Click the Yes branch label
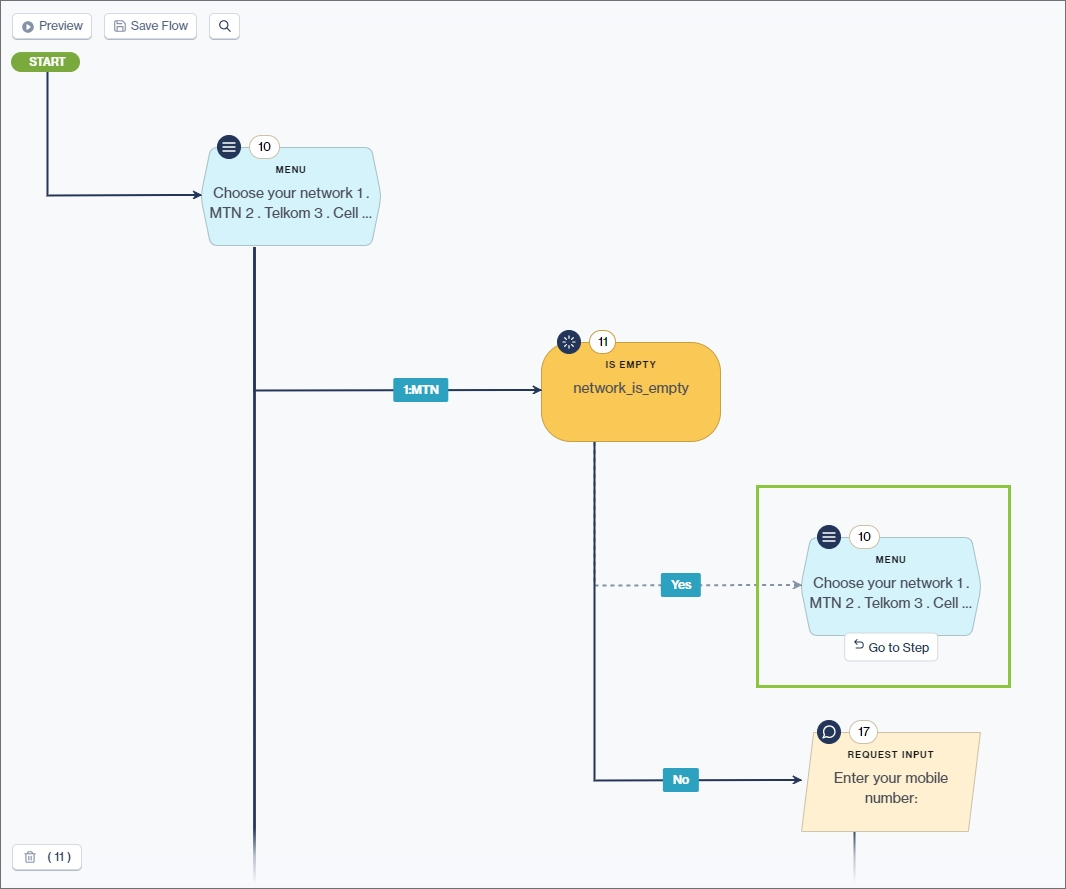The width and height of the screenshot is (1066, 889). (681, 585)
